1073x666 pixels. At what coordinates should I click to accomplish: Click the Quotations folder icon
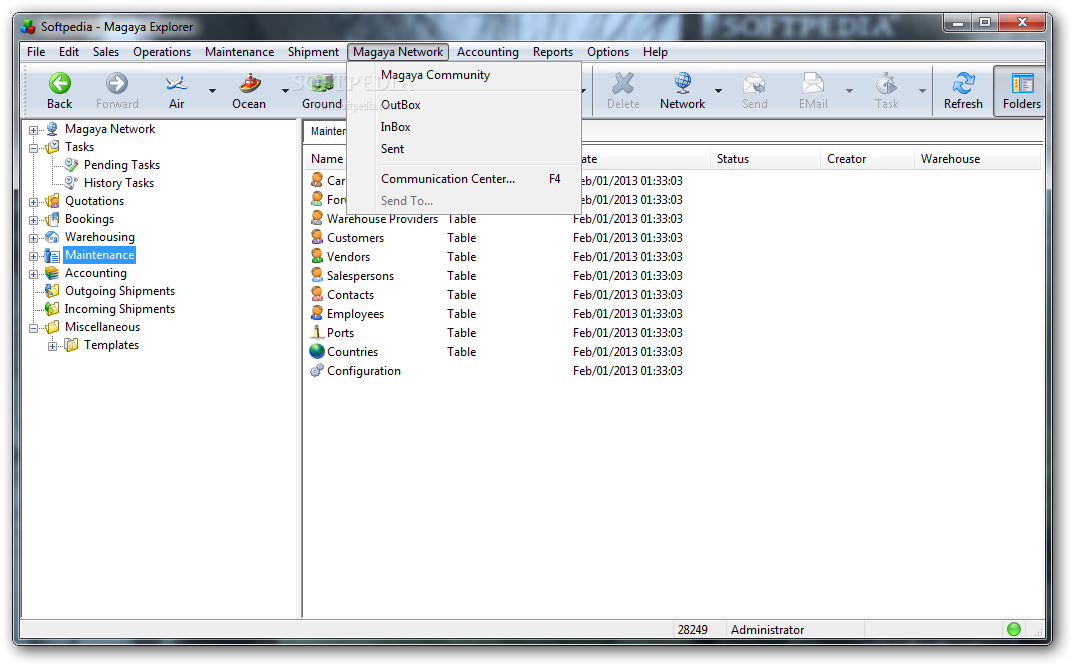point(52,201)
